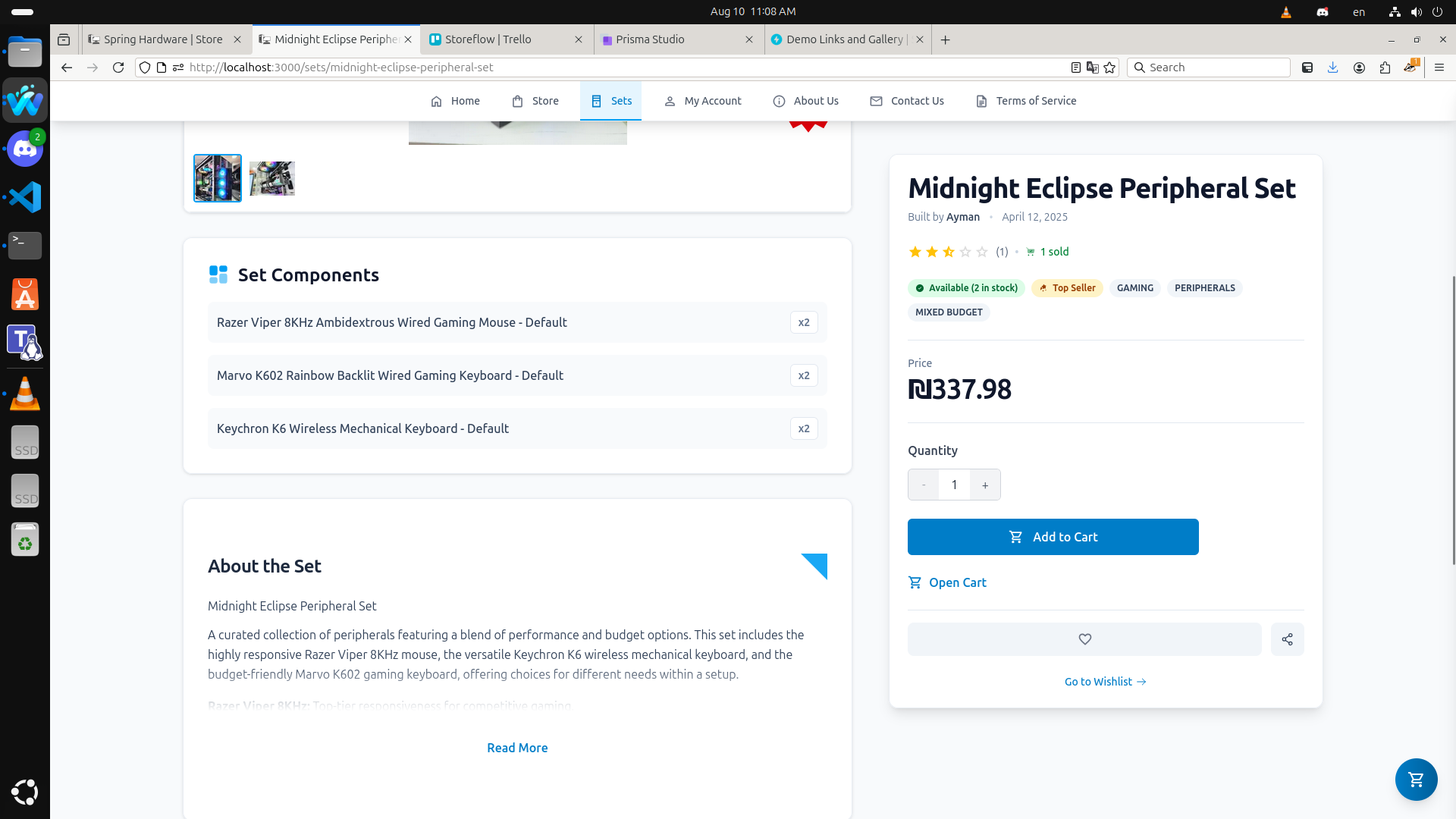Expand description with Read More
The width and height of the screenshot is (1456, 819).
coord(517,748)
